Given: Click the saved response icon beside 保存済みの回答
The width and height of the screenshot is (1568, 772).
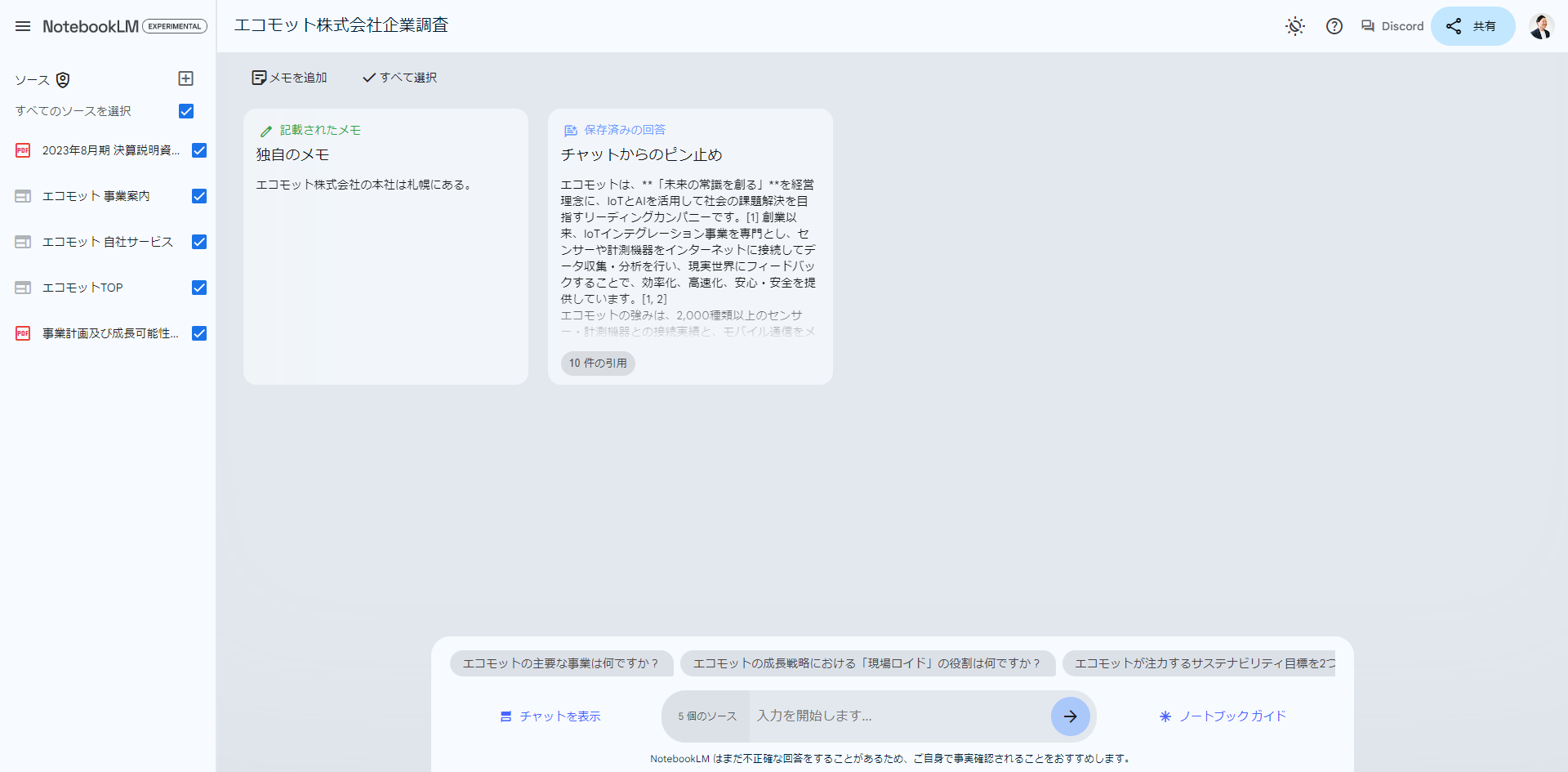Looking at the screenshot, I should click(x=570, y=131).
